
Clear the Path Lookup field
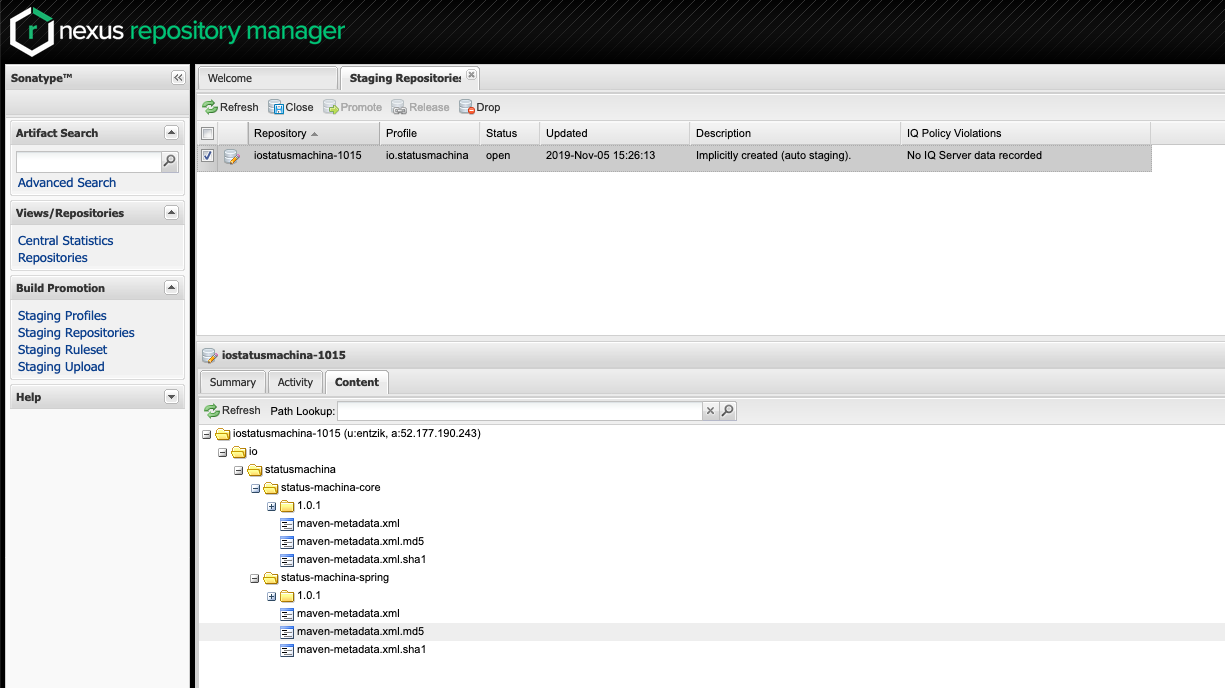tap(710, 411)
